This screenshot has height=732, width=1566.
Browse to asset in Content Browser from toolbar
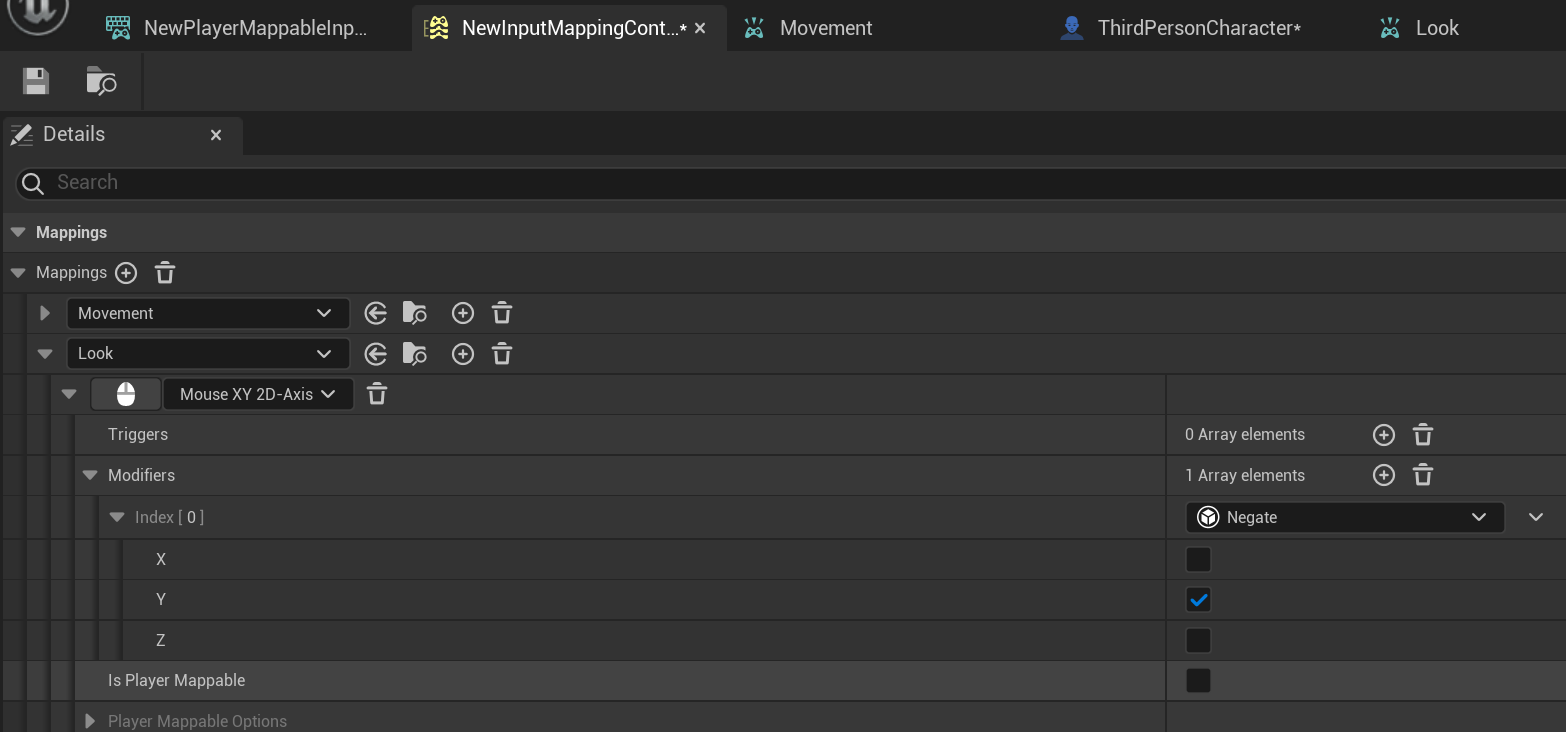pos(101,81)
